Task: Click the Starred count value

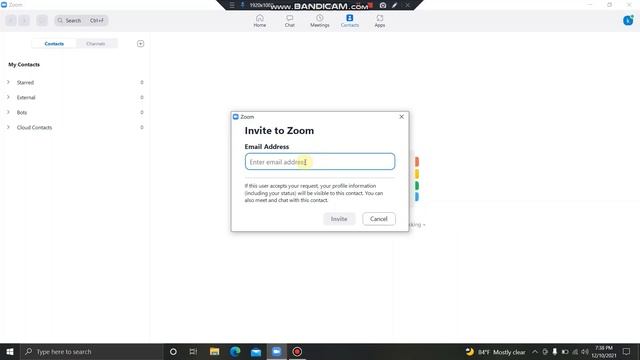Action: [x=142, y=82]
